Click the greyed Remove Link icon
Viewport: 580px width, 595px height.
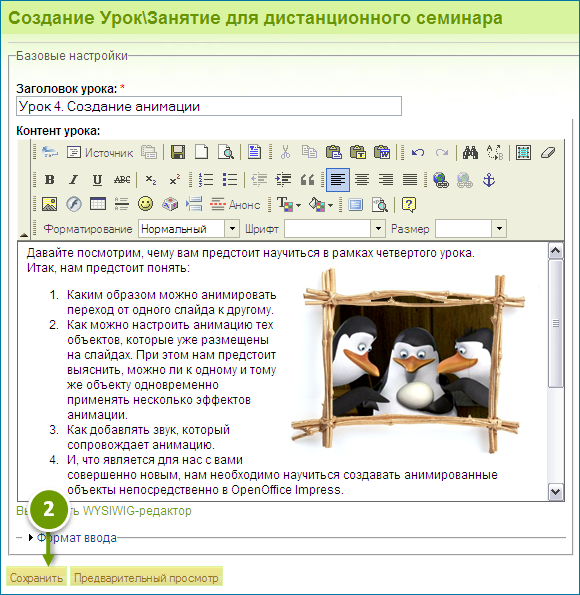[465, 180]
